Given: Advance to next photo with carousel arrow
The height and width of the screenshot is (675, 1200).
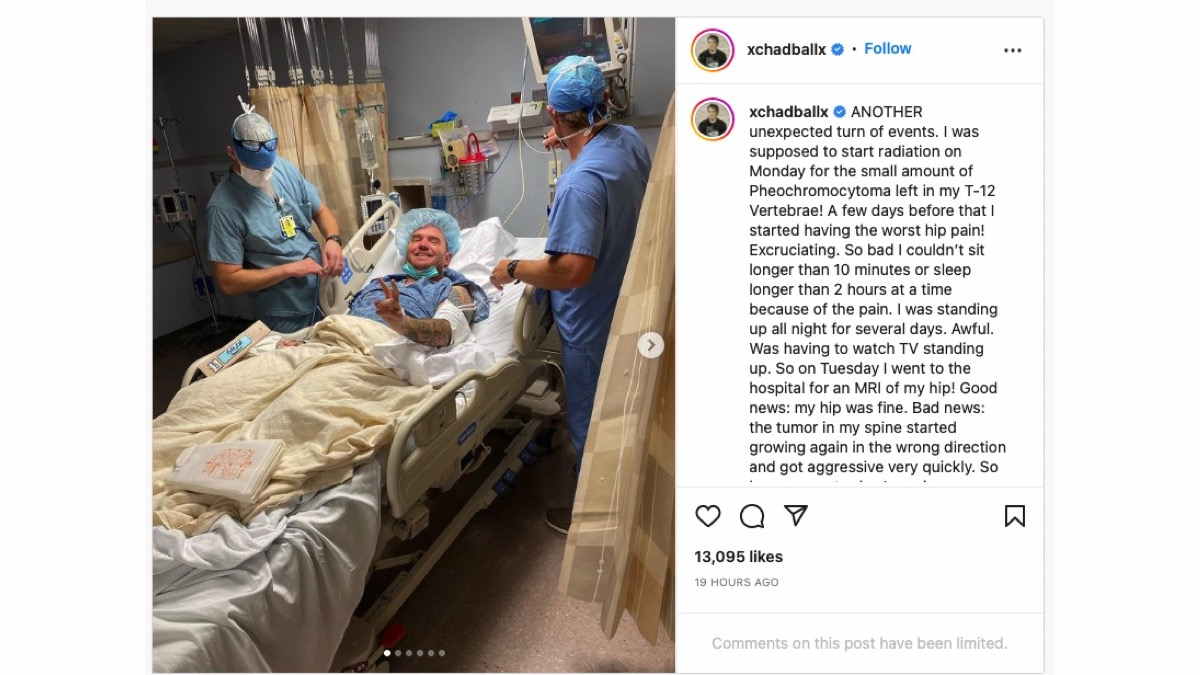Looking at the screenshot, I should point(651,345).
